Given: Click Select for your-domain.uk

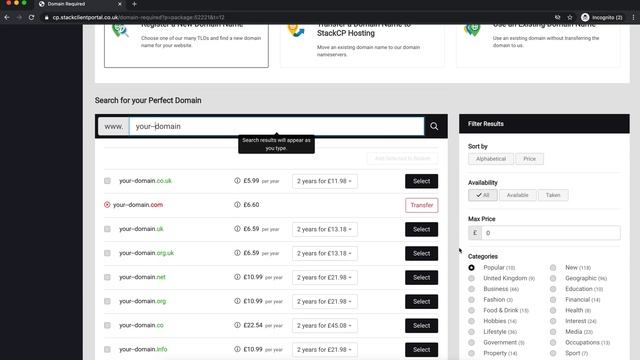Looking at the screenshot, I should 422,229.
